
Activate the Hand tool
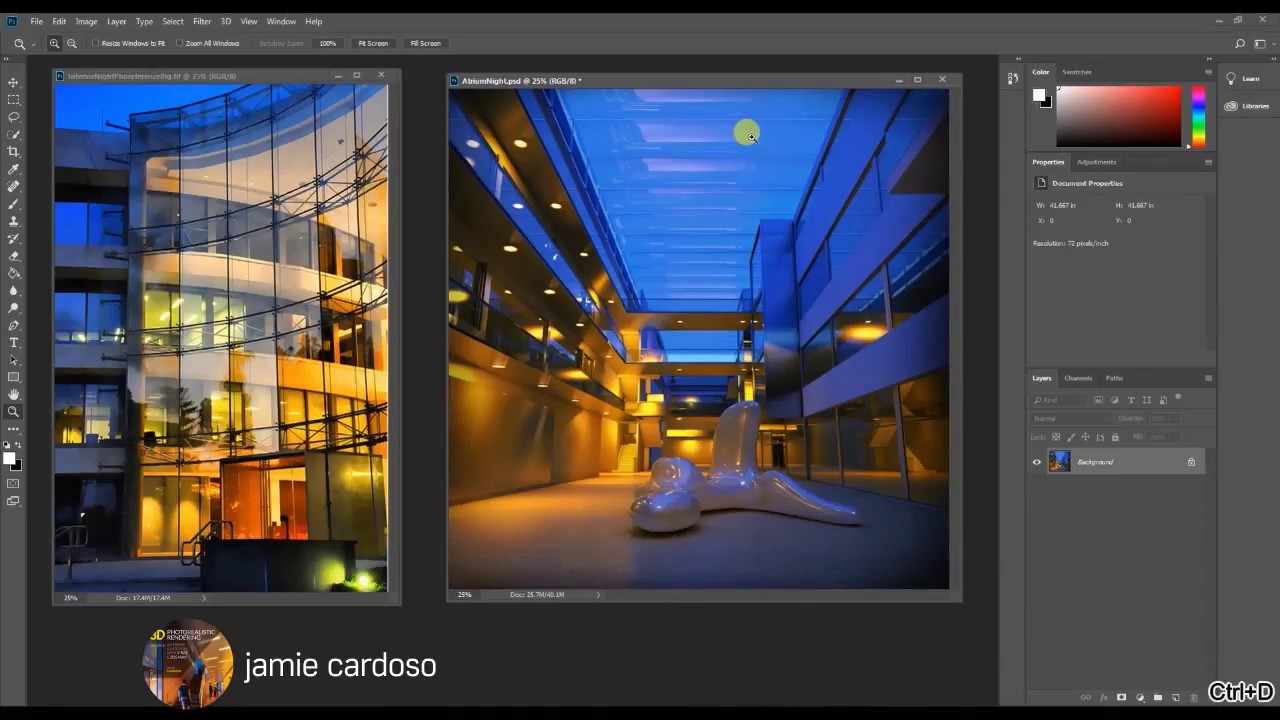coord(13,394)
